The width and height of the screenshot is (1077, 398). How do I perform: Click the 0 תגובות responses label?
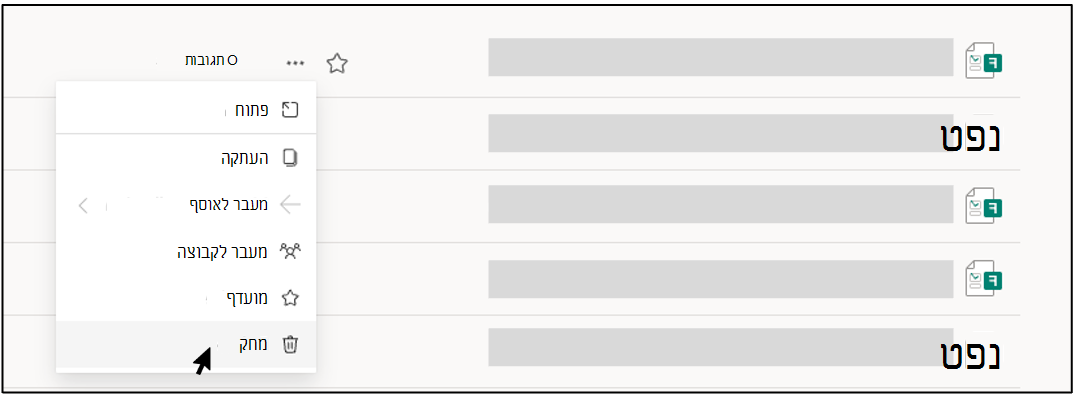(x=212, y=60)
